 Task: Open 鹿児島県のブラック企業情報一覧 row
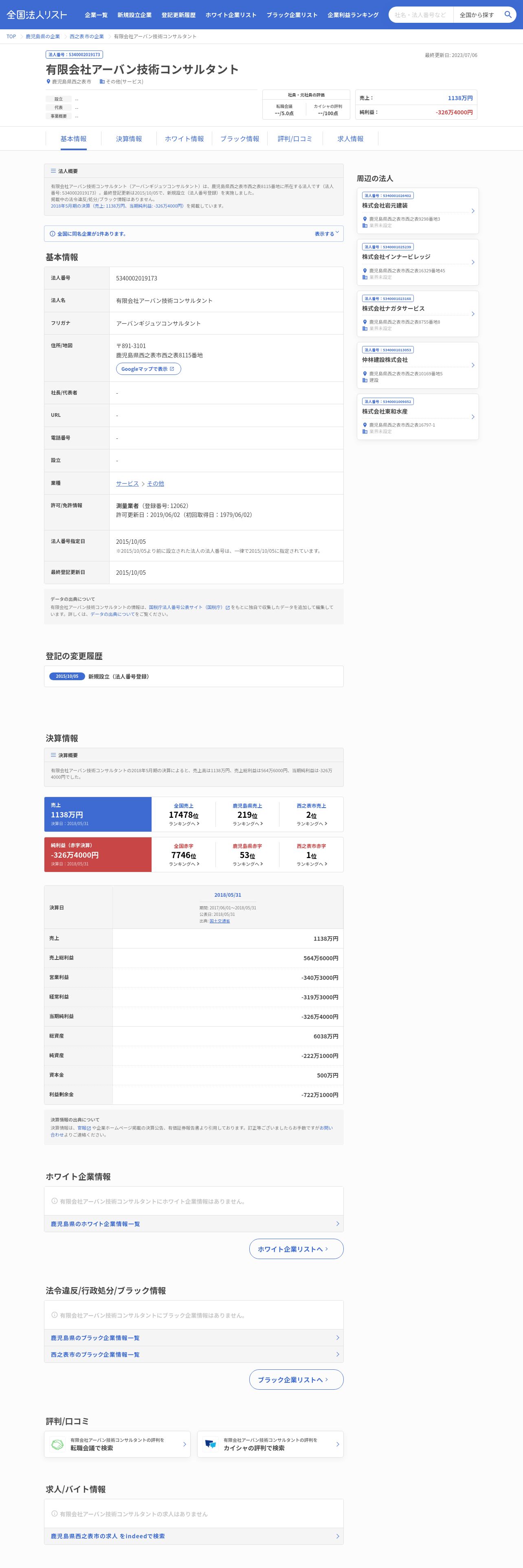[193, 1338]
